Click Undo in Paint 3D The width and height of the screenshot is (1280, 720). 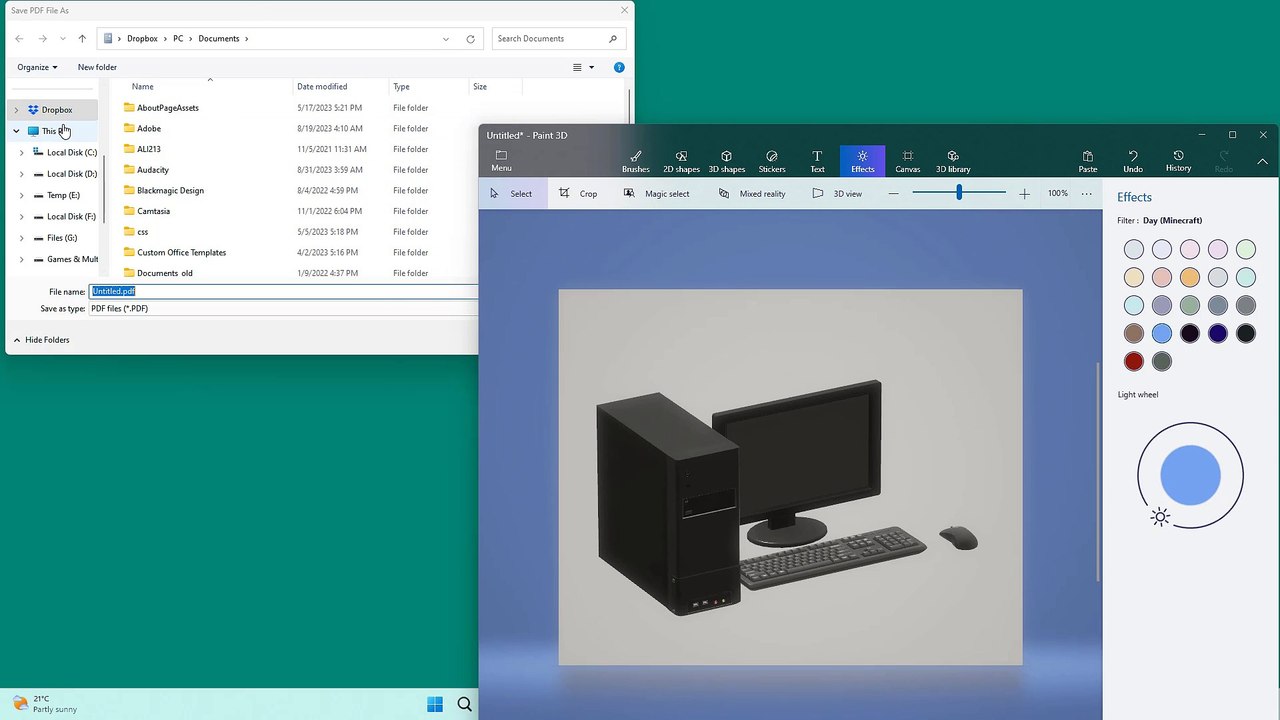(x=1133, y=161)
